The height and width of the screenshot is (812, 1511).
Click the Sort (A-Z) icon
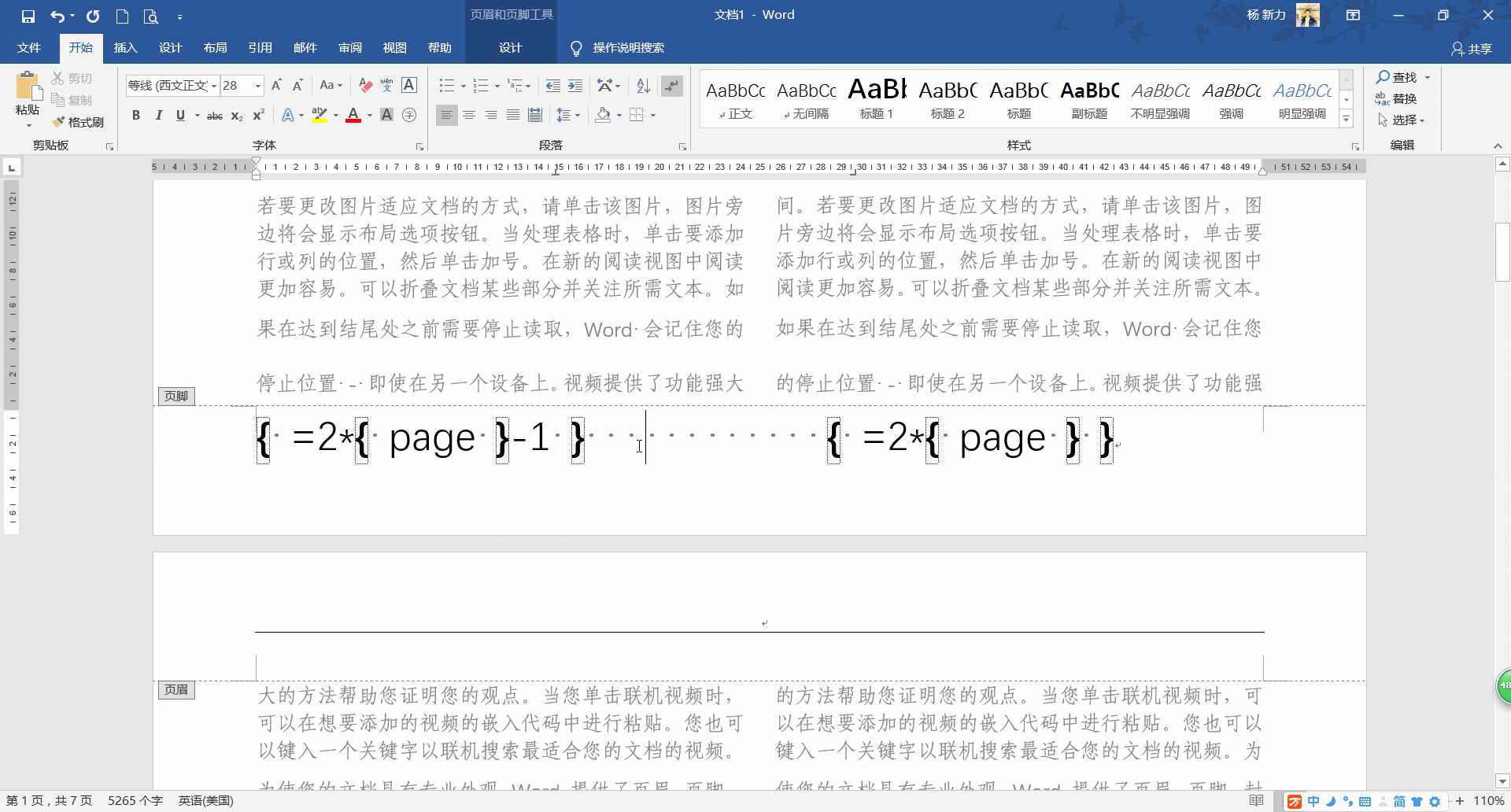pyautogui.click(x=643, y=85)
